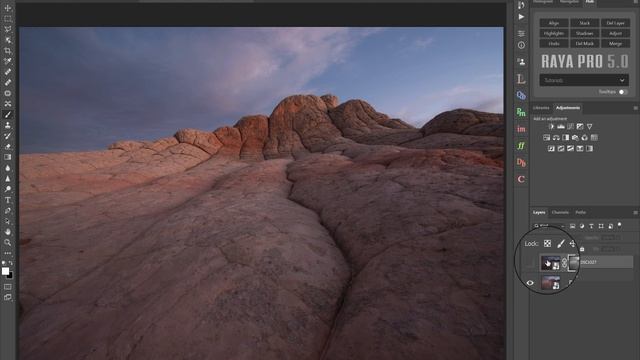The width and height of the screenshot is (640, 360).
Task: Open the layer filter Kind dropdown
Action: click(x=549, y=226)
